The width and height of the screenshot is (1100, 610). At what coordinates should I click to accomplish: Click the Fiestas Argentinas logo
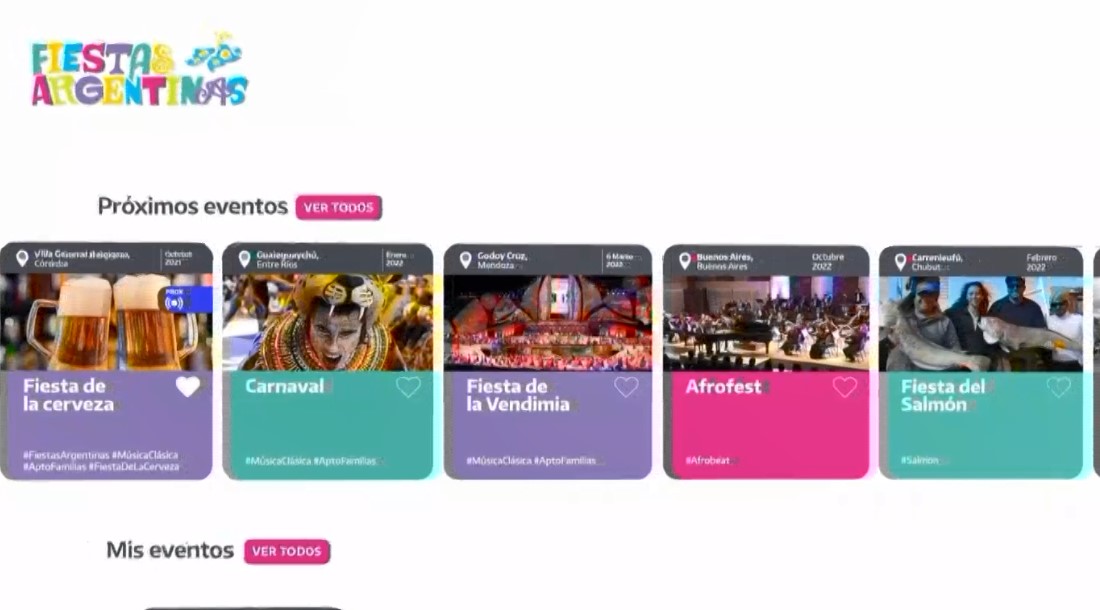[139, 71]
